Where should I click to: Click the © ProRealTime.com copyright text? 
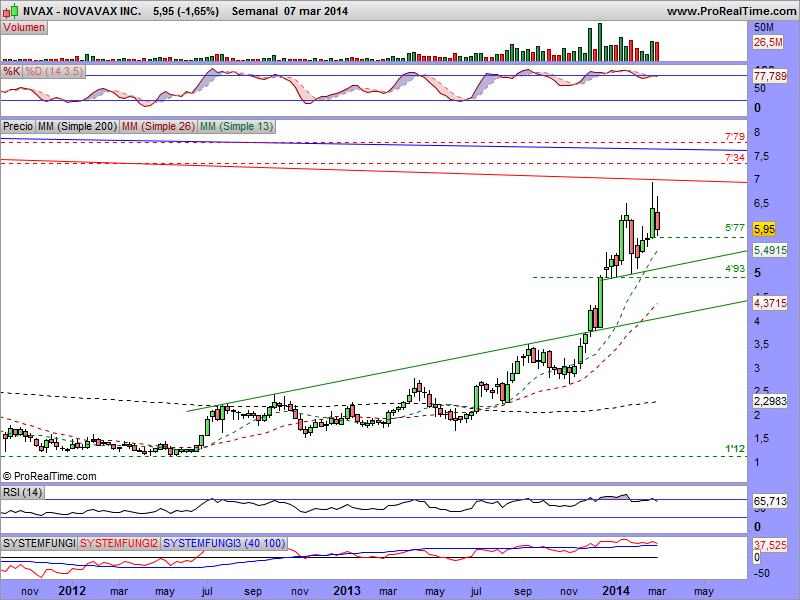[49, 476]
